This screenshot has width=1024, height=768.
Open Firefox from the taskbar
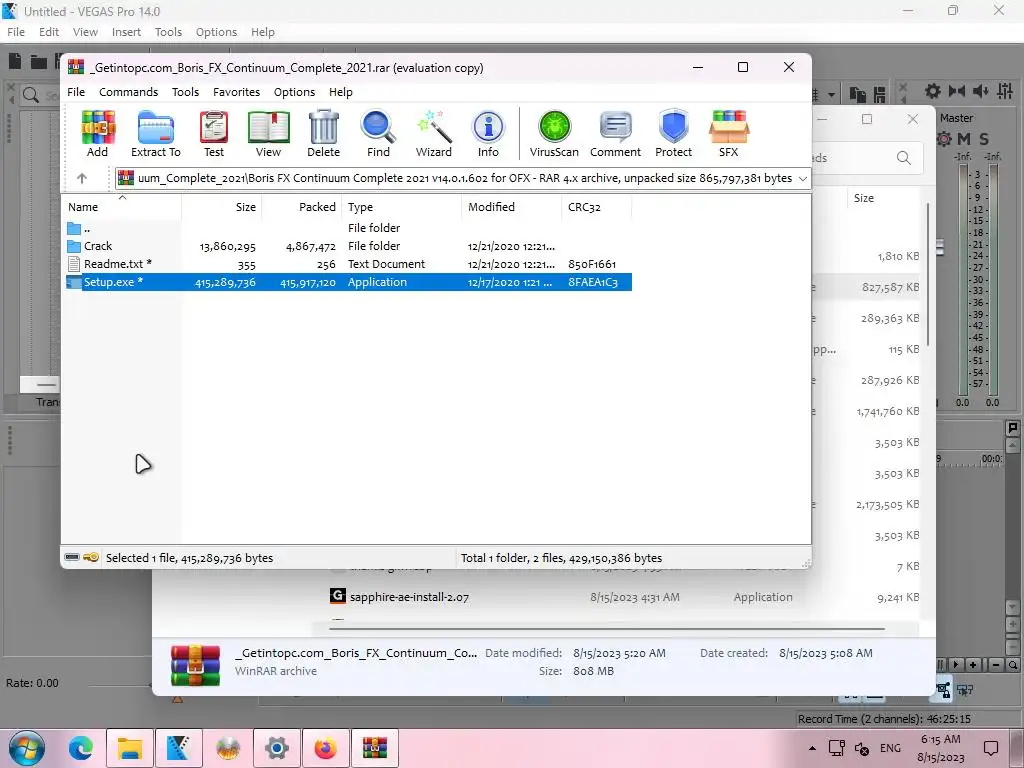(x=325, y=748)
